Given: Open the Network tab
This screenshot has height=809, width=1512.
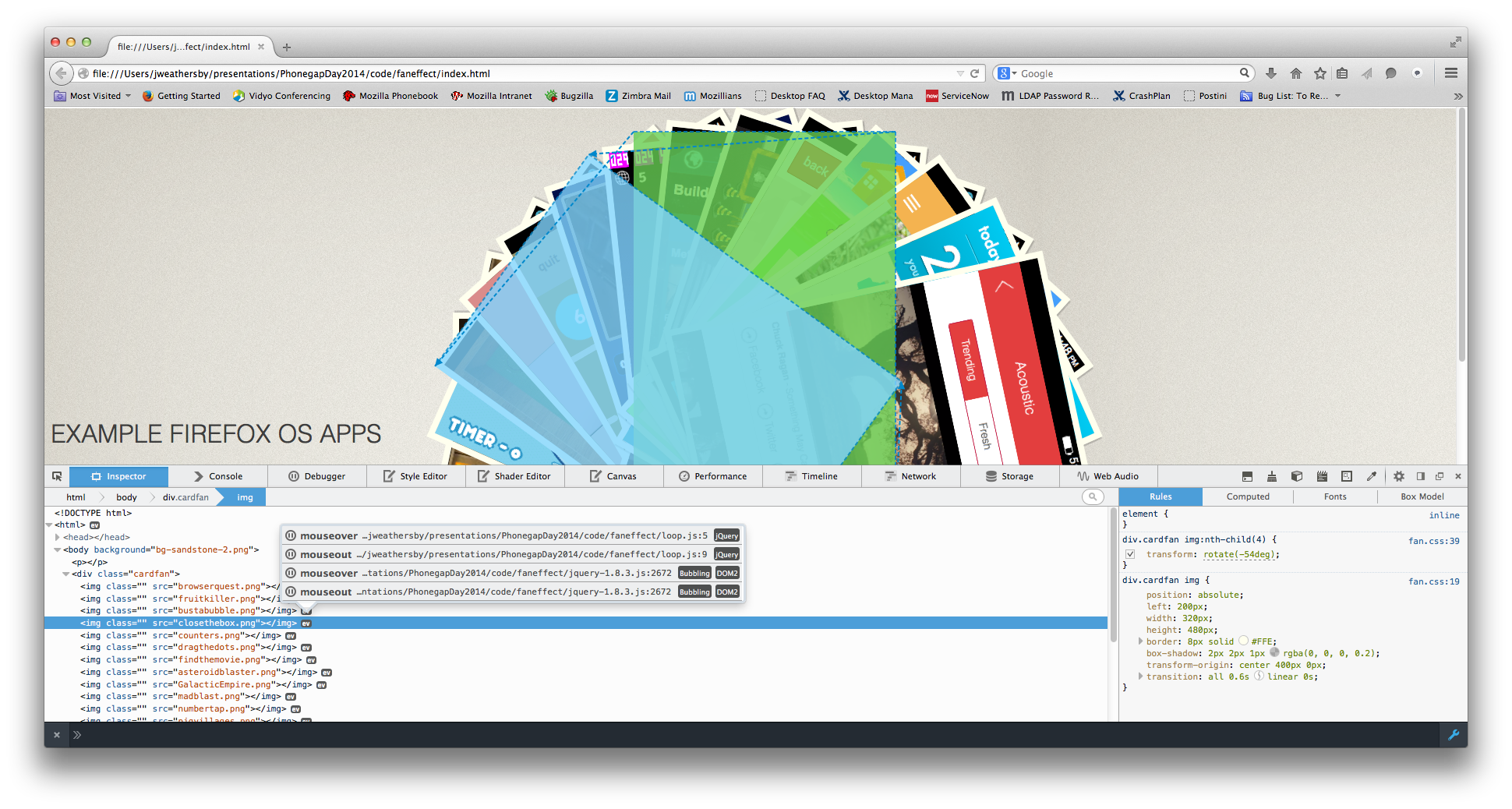Looking at the screenshot, I should tap(911, 476).
